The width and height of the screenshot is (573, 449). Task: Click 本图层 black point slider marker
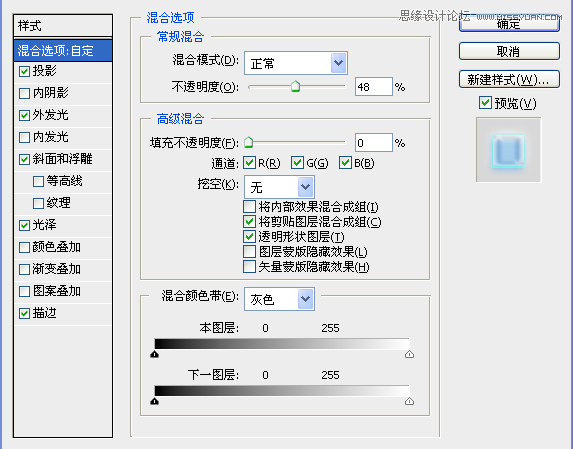click(x=155, y=354)
